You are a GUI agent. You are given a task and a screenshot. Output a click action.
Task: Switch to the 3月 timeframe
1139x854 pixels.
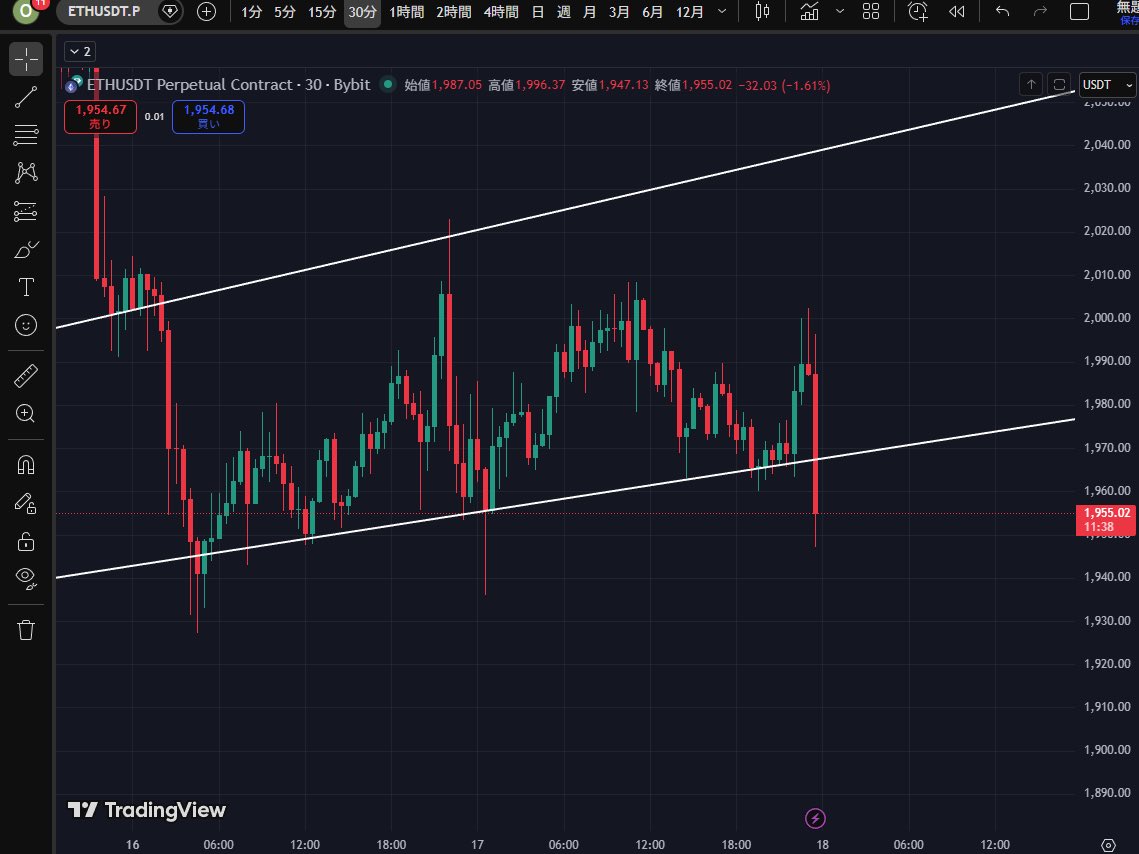(620, 12)
